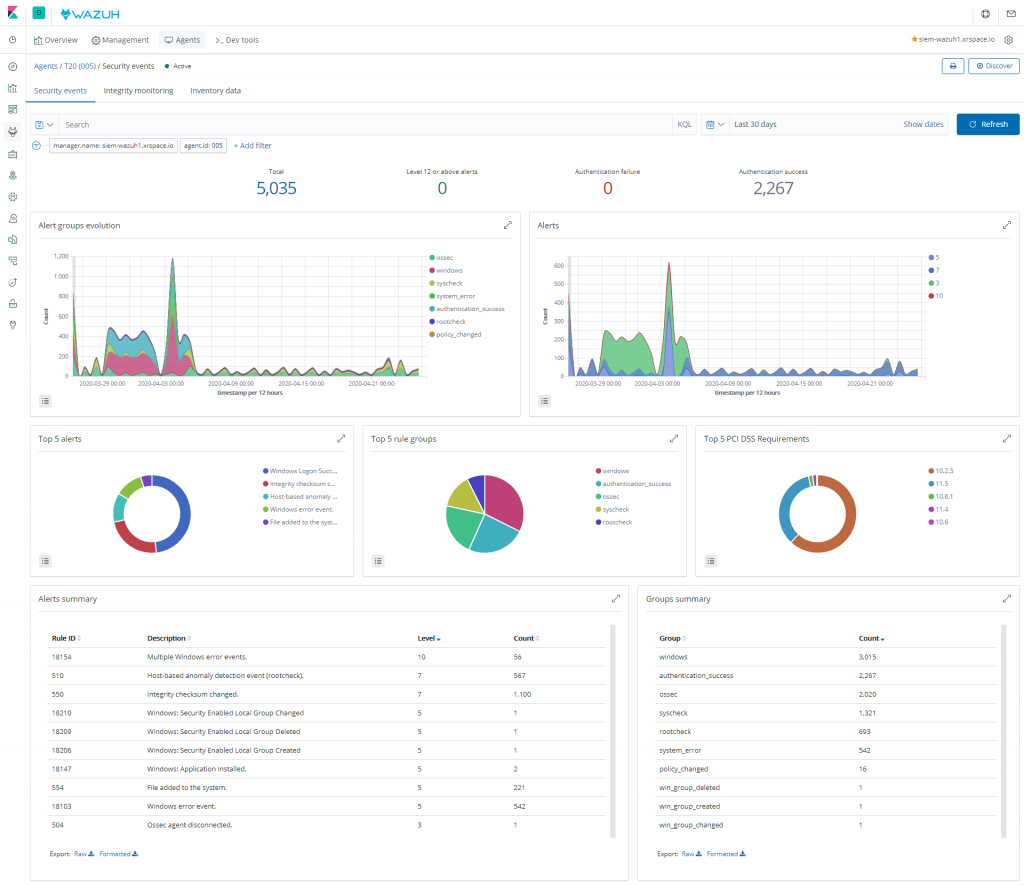Click the Refresh button
The width and height of the screenshot is (1024, 885).
pyautogui.click(x=987, y=124)
